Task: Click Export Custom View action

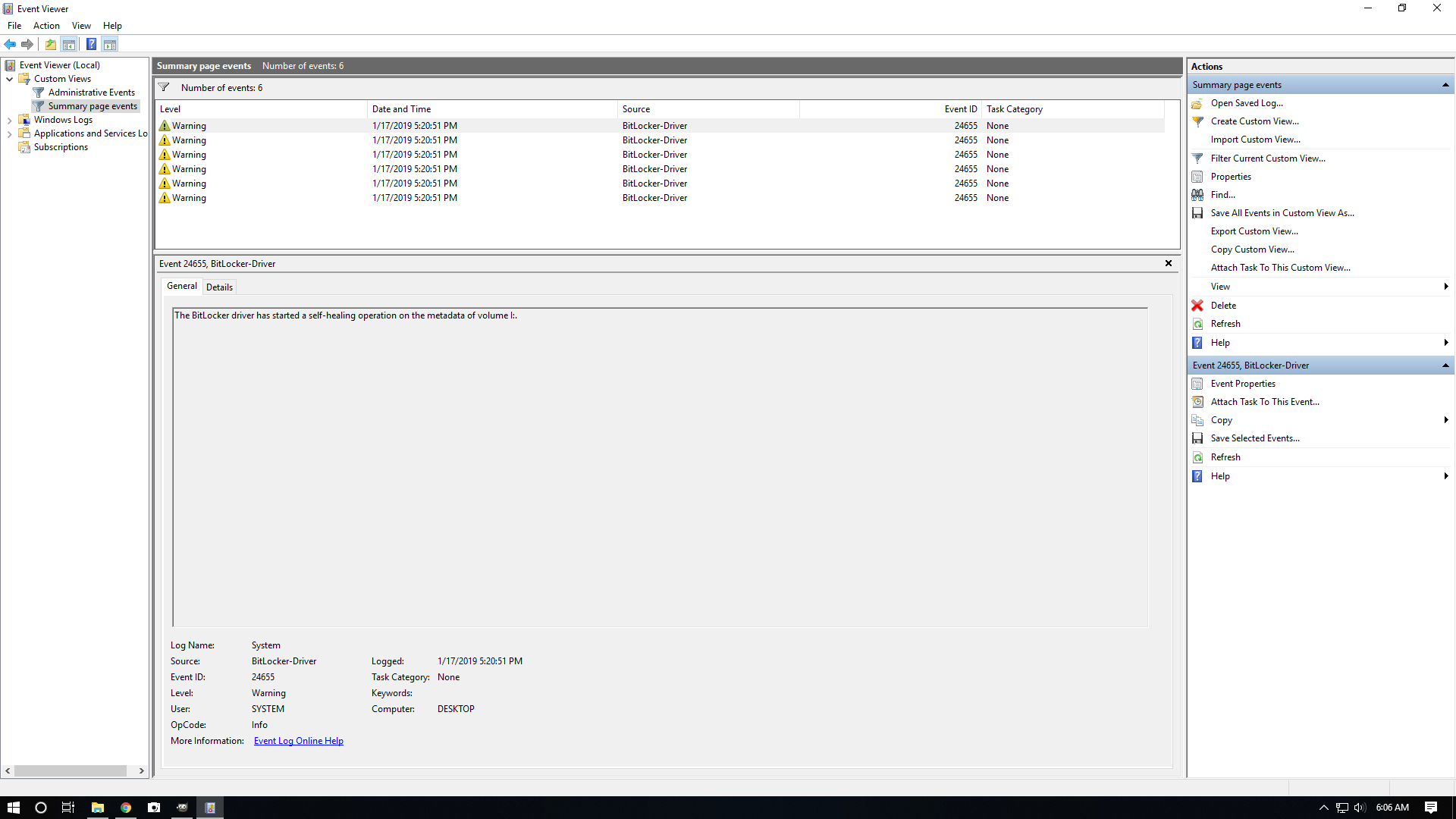Action: point(1254,231)
